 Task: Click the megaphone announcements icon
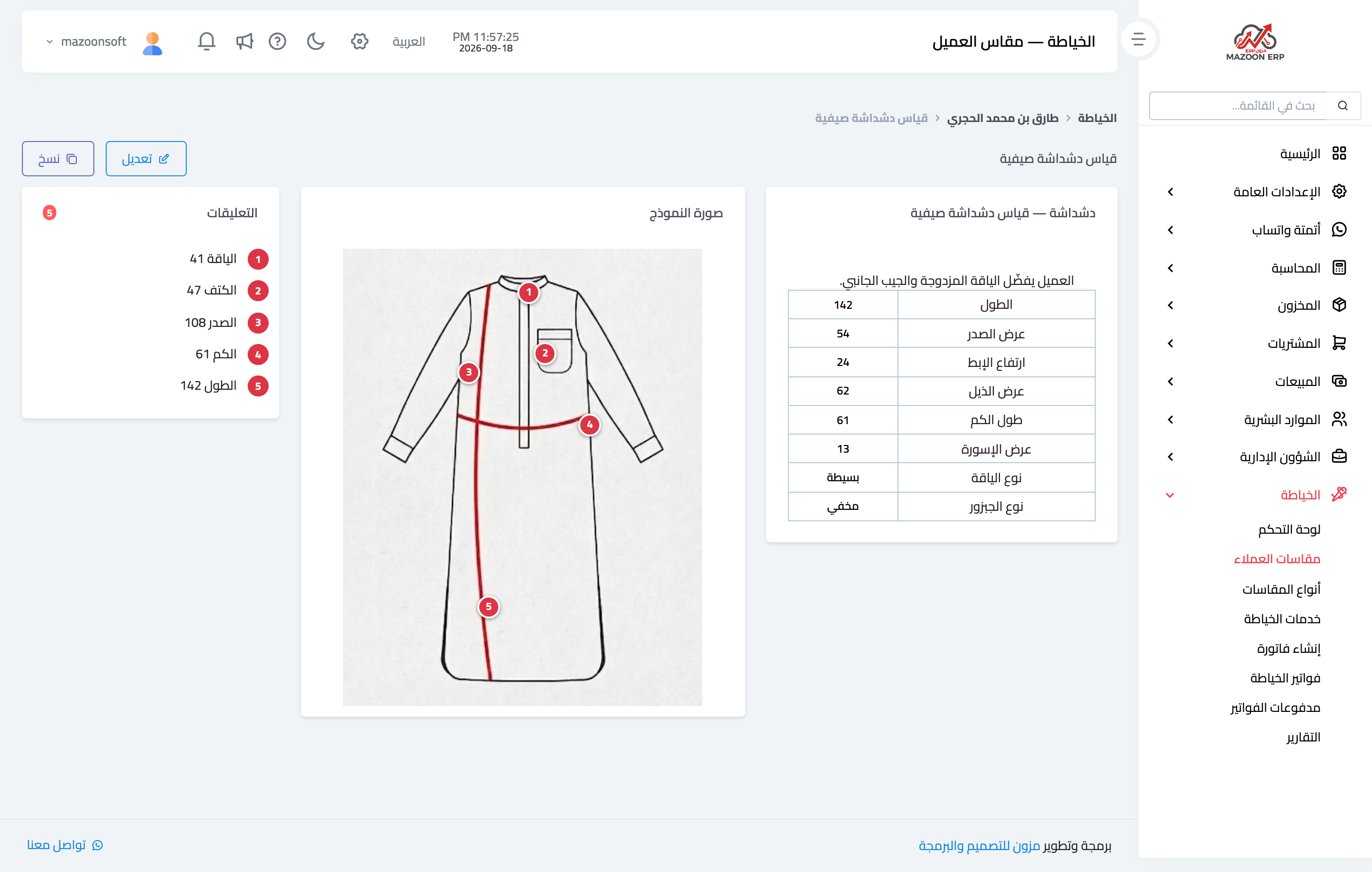244,41
